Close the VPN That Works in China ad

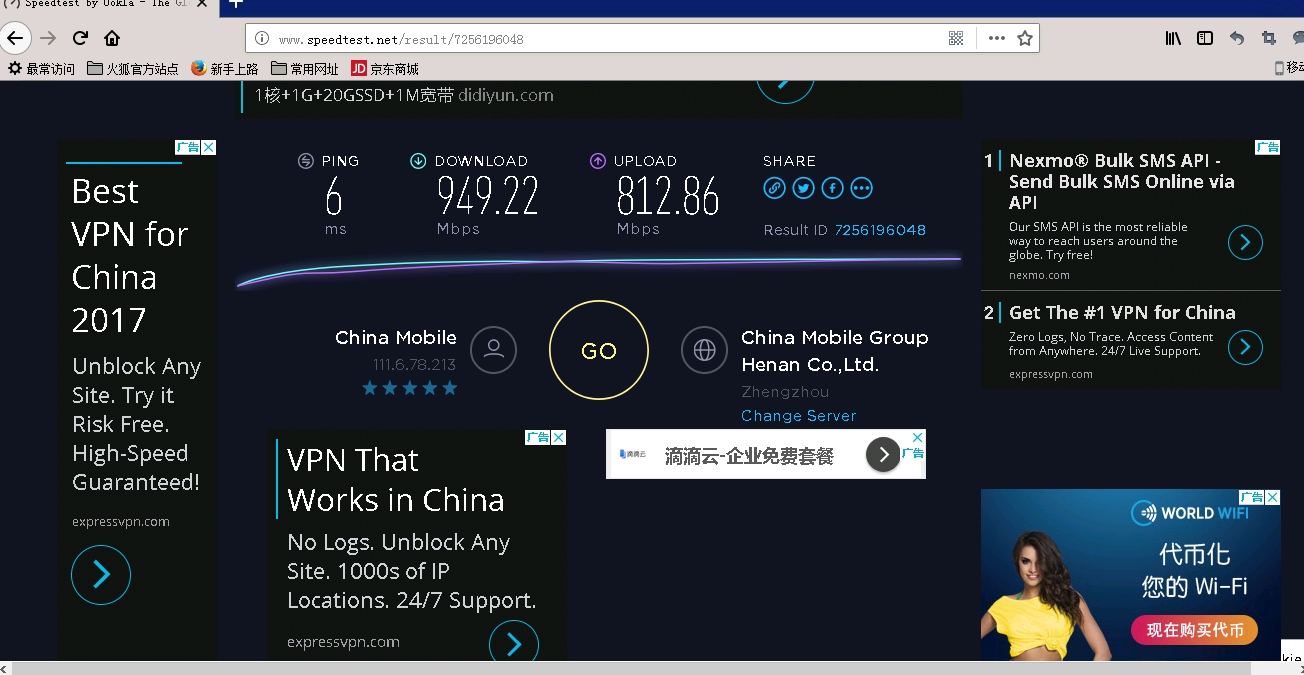click(x=559, y=437)
